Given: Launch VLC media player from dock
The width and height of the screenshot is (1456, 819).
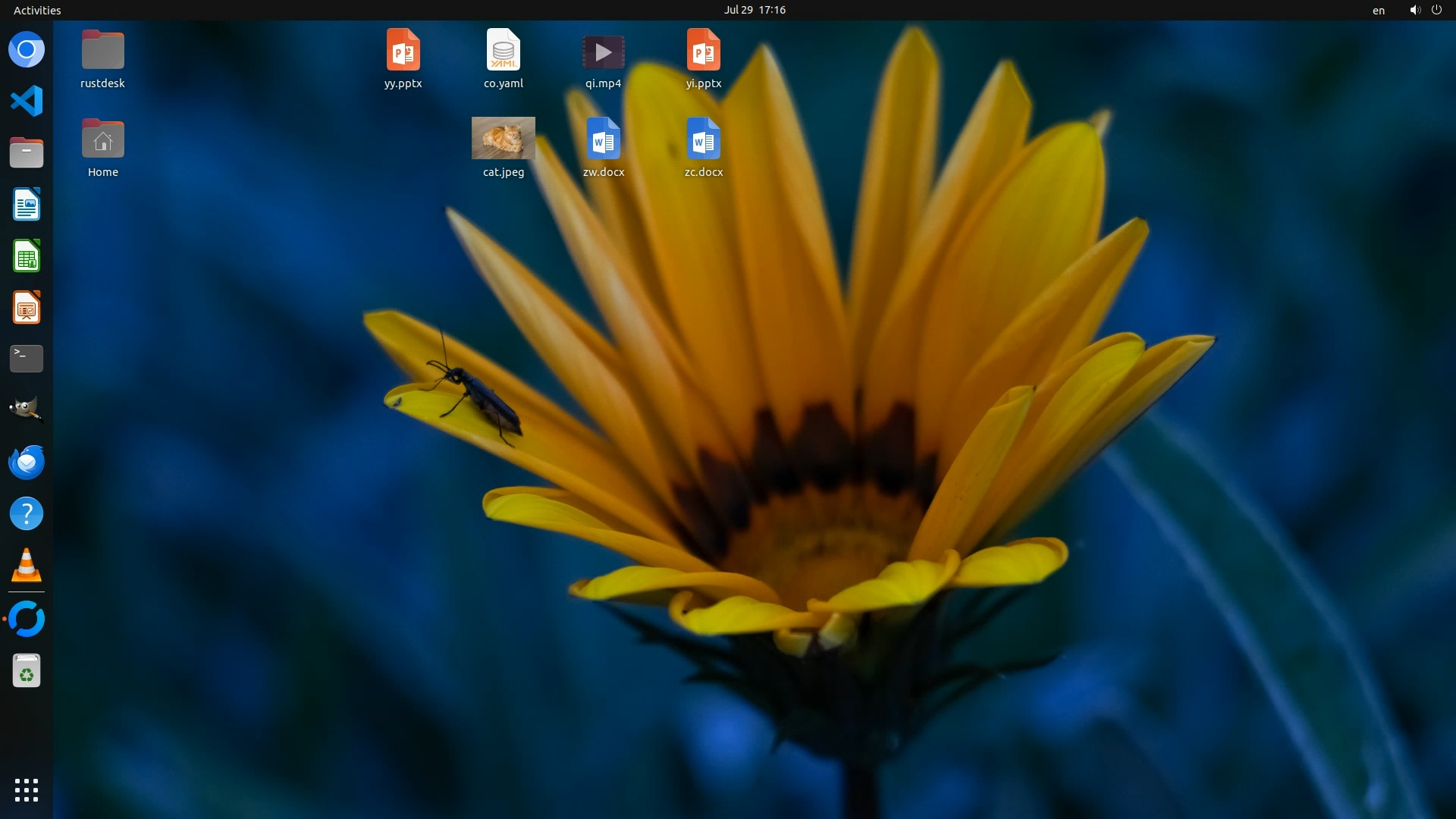Looking at the screenshot, I should click(x=27, y=566).
